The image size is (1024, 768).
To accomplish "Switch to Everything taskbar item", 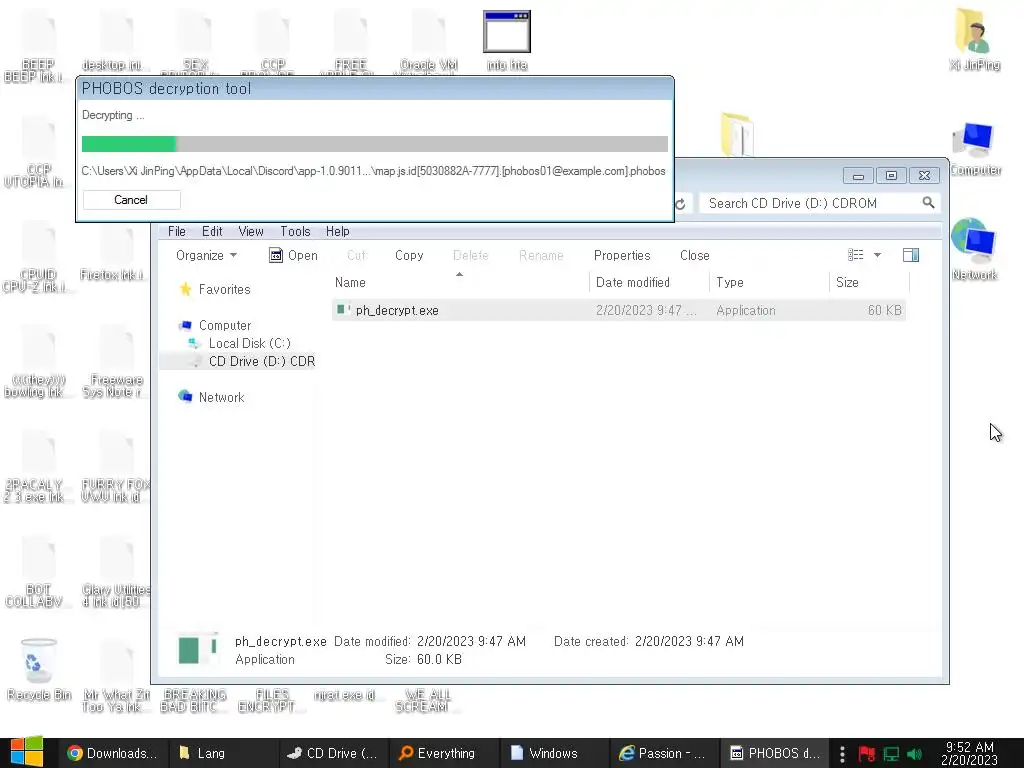I will (x=444, y=753).
